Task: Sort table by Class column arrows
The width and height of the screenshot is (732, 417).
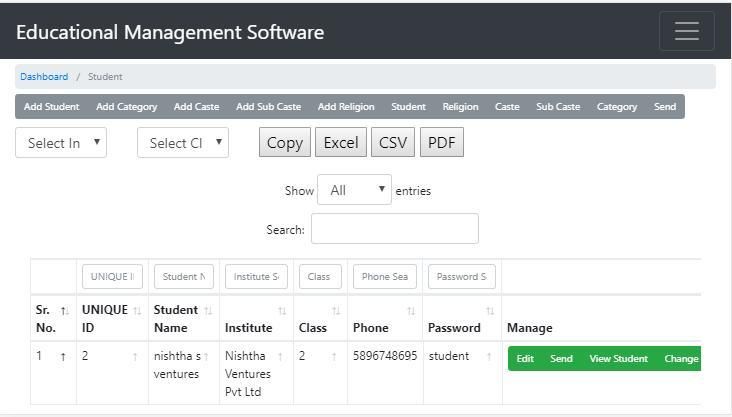Action: [336, 311]
